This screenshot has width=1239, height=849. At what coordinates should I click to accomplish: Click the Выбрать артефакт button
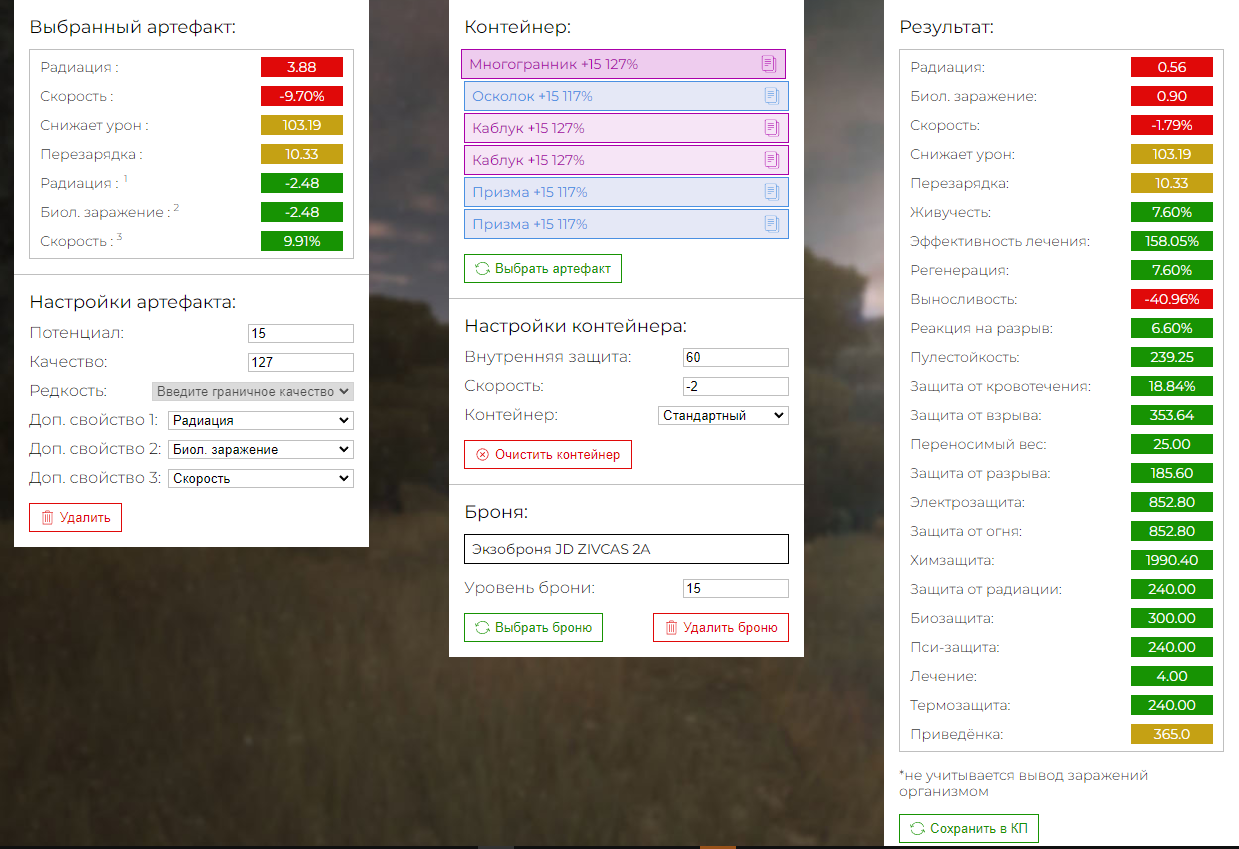(x=543, y=269)
